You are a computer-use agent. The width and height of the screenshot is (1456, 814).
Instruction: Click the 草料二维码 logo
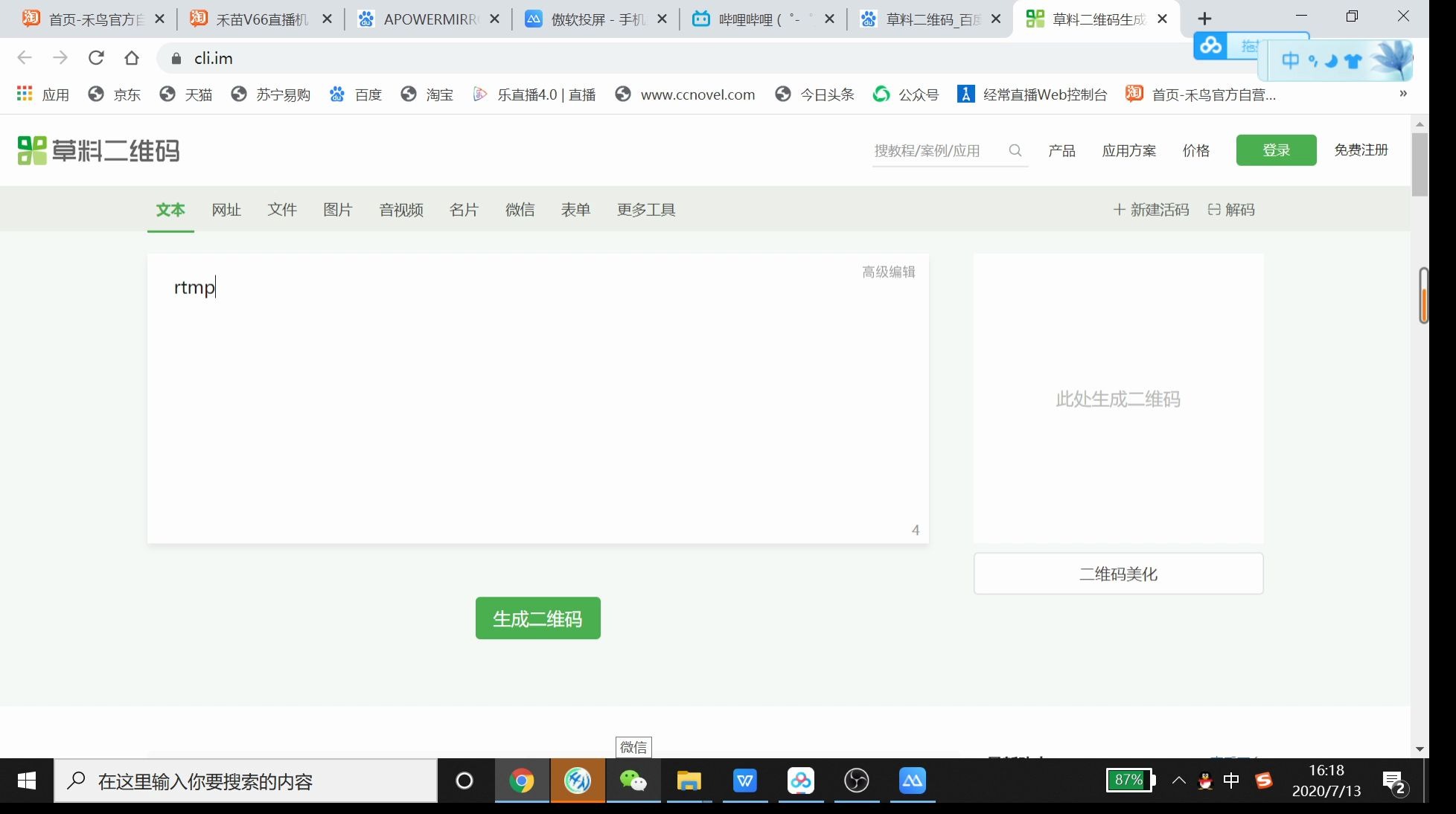coord(98,151)
